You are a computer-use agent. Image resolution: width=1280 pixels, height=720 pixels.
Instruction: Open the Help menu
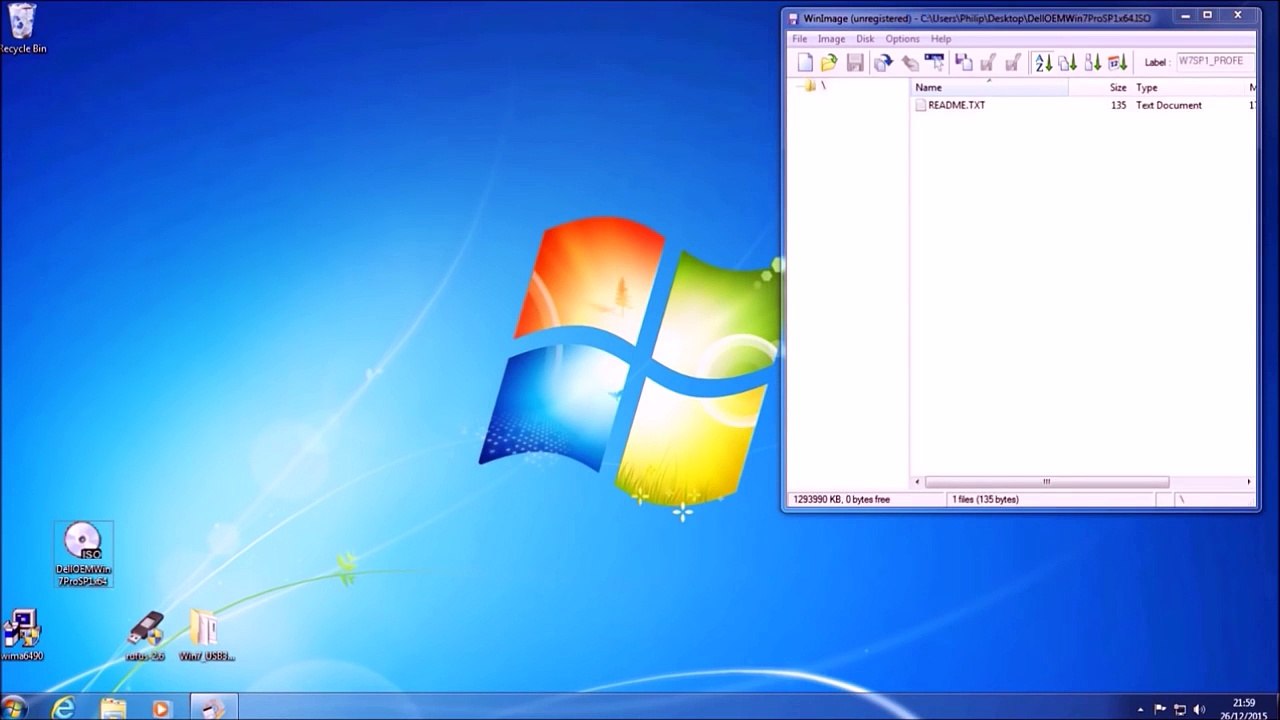(941, 39)
